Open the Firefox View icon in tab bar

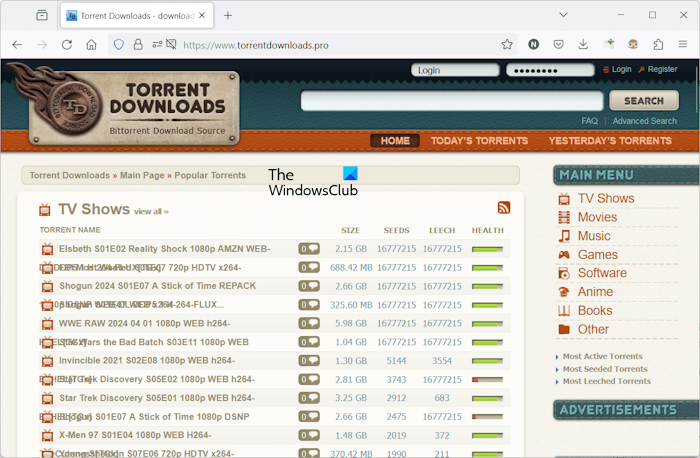pyautogui.click(x=42, y=16)
